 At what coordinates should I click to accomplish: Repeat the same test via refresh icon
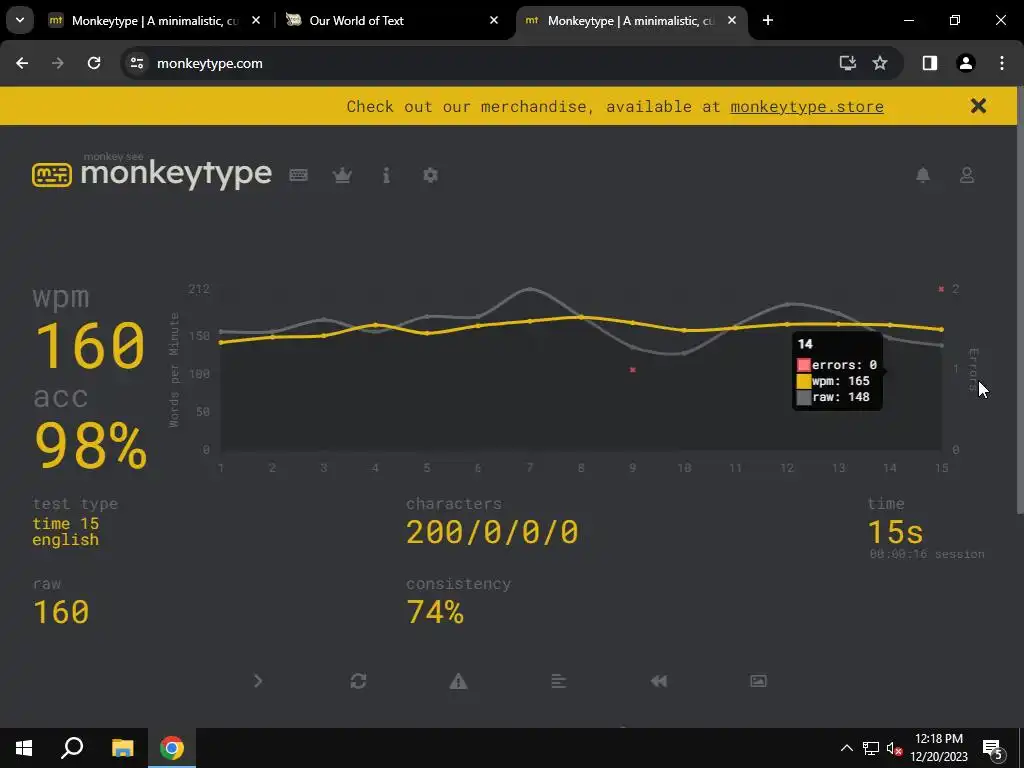point(358,681)
